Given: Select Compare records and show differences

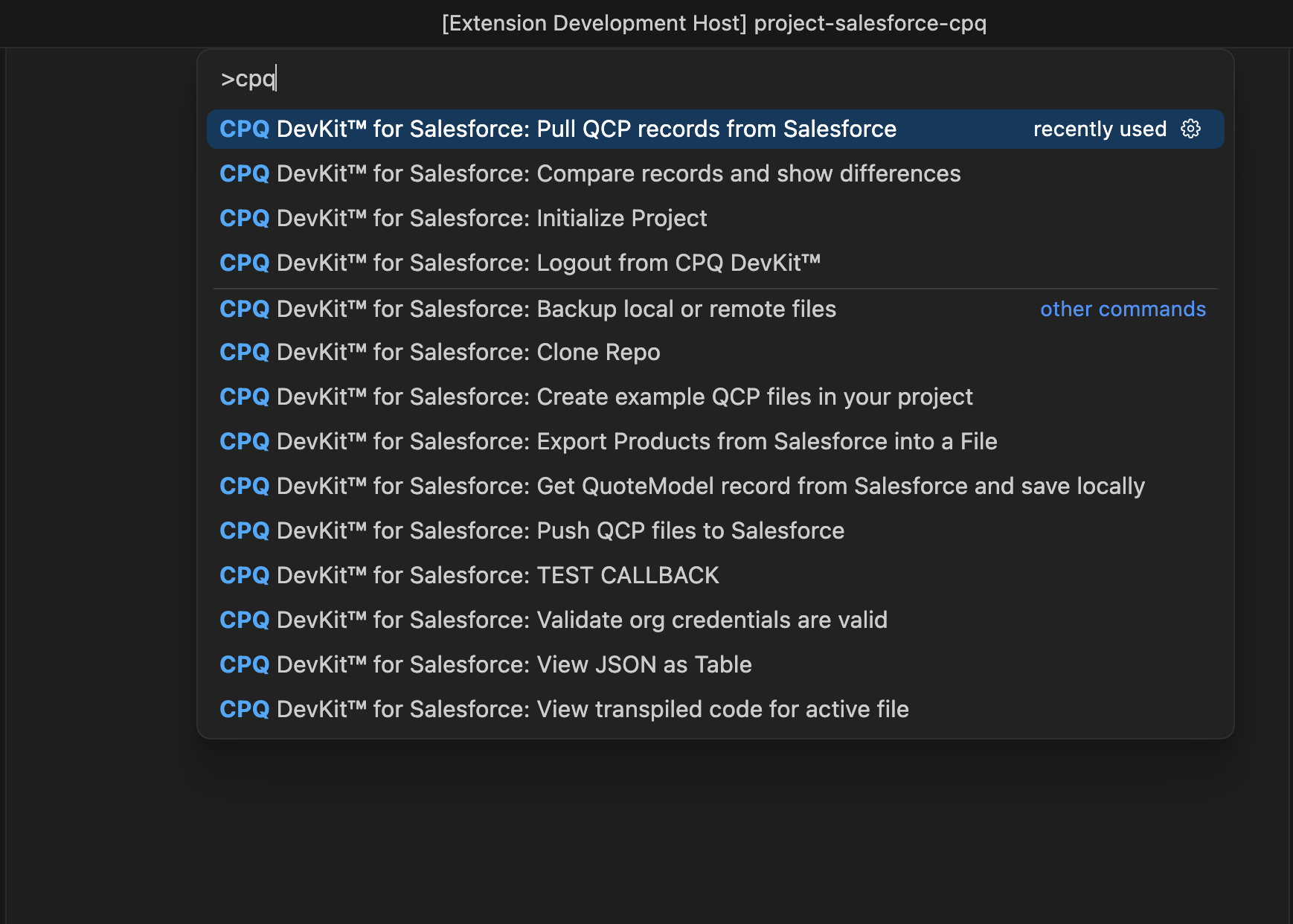Looking at the screenshot, I should [x=715, y=173].
